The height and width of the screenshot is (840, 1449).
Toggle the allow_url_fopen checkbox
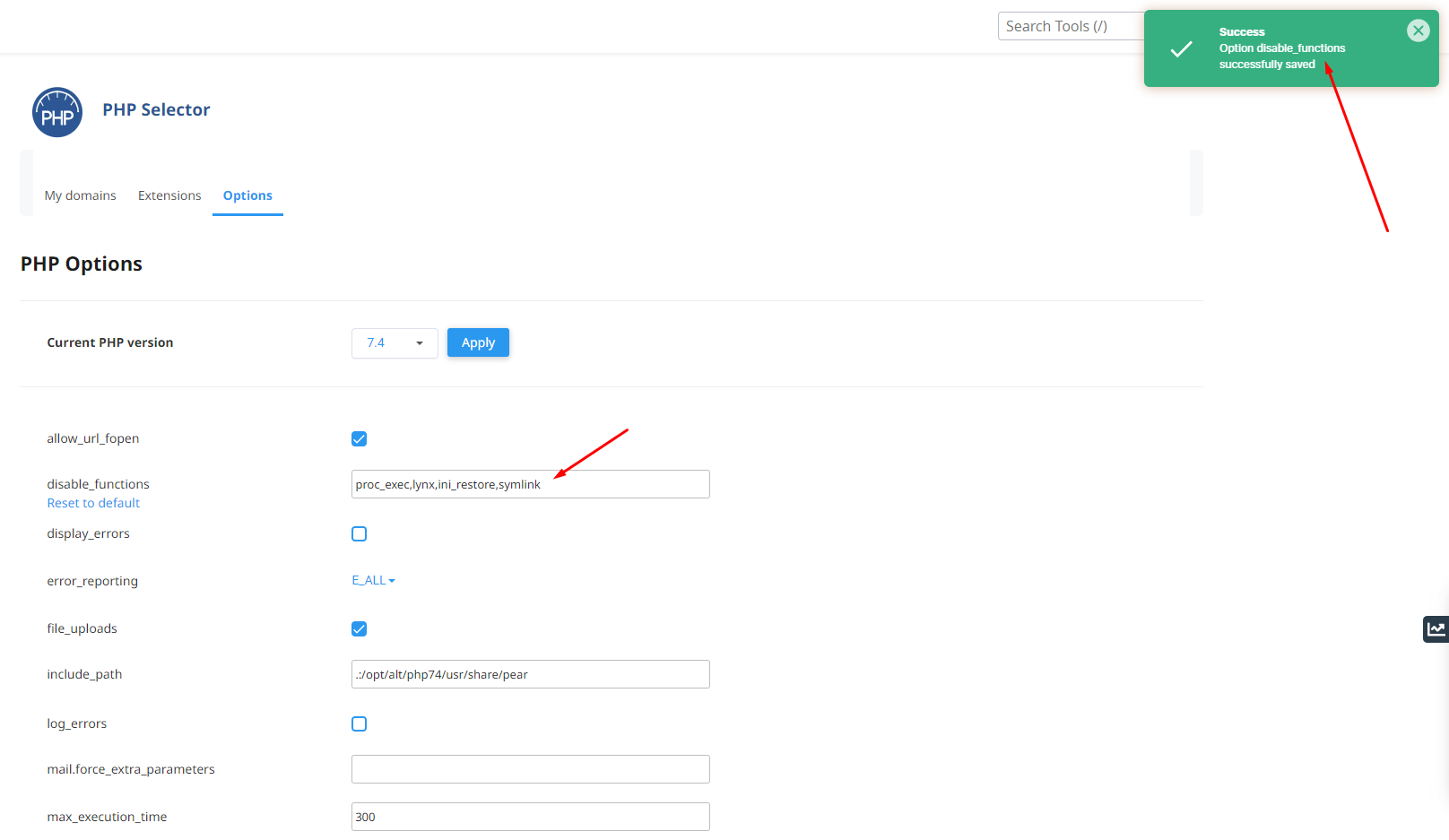click(x=359, y=438)
